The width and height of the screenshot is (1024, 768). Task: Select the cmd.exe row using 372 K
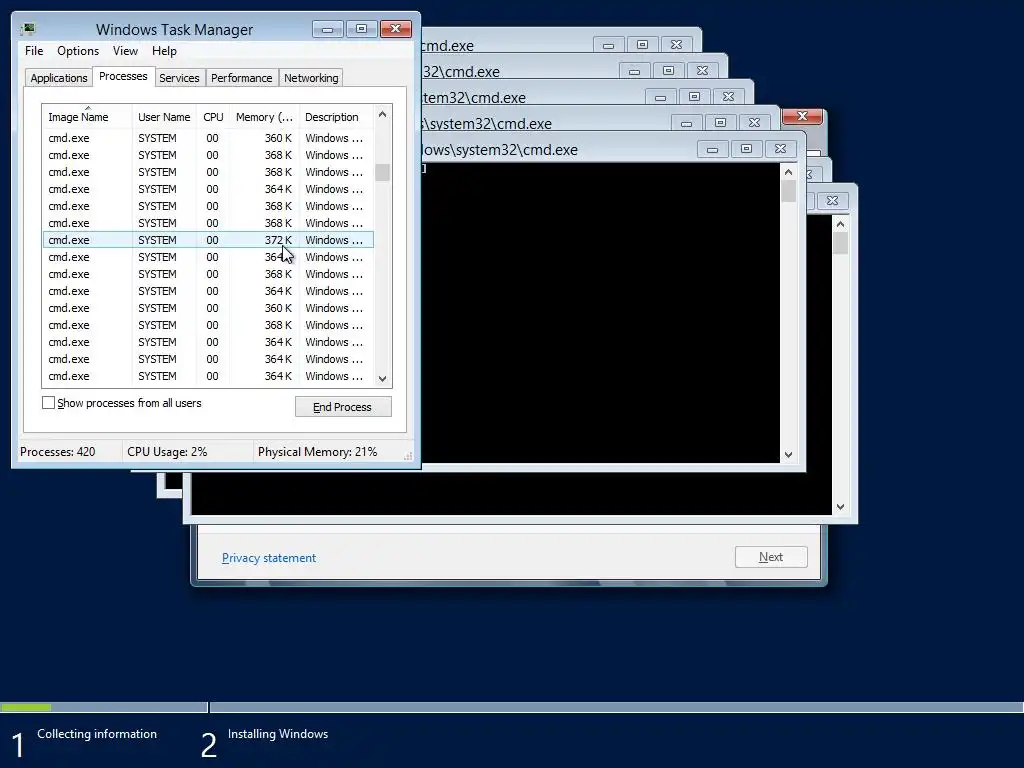[208, 240]
